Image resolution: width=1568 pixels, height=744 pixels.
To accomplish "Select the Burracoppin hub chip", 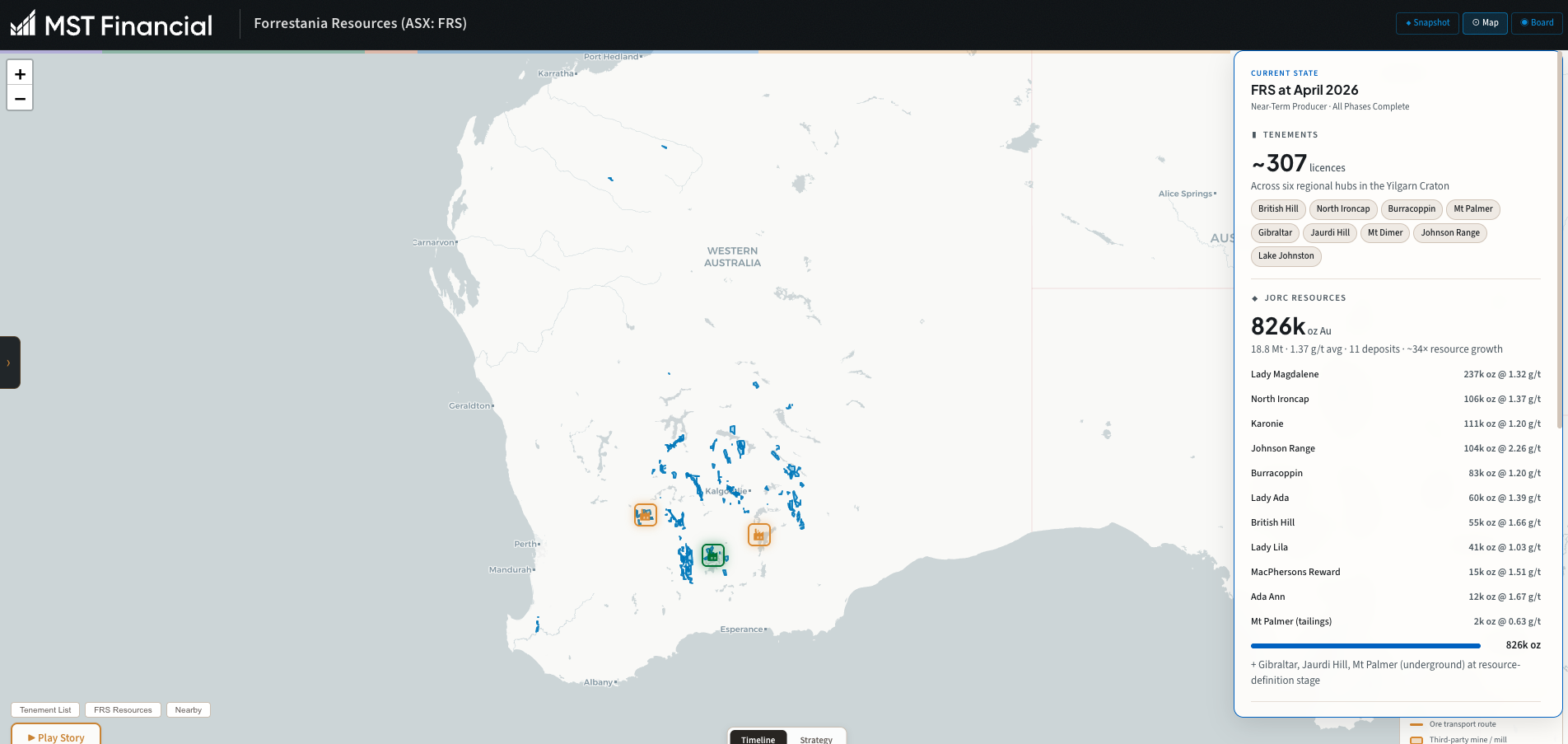I will coord(1412,209).
